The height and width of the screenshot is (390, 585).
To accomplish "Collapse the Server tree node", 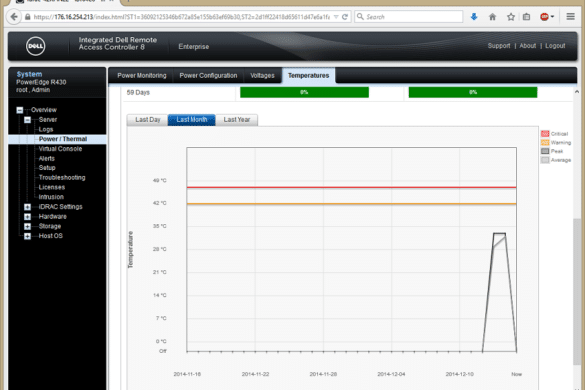I will tap(28, 120).
